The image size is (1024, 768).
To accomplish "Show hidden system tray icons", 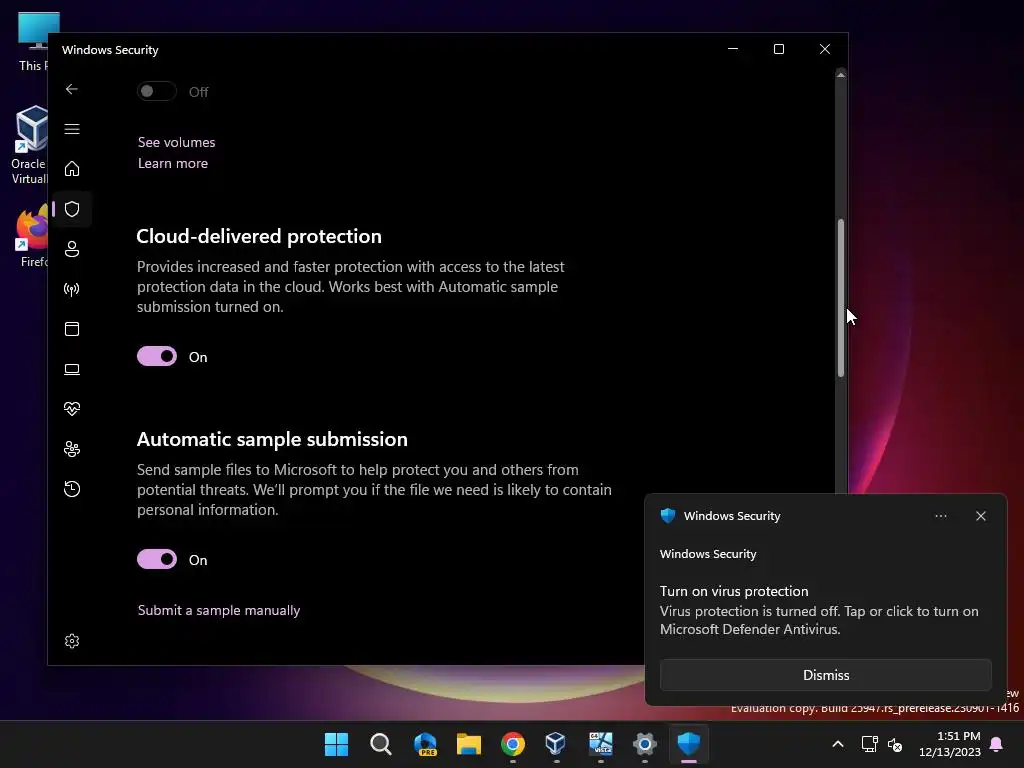I will (x=838, y=744).
